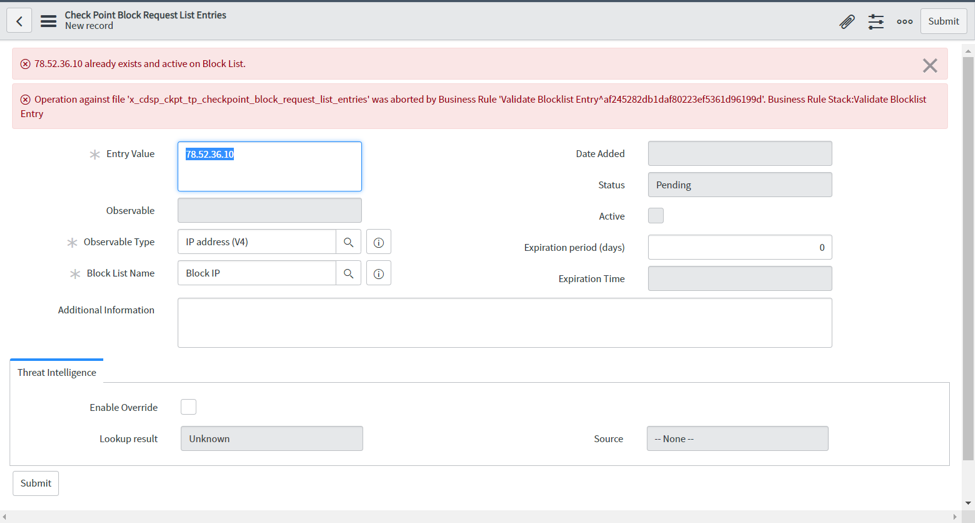The width and height of the screenshot is (975, 523).
Task: Click the 'already exists and active' error text
Action: pyautogui.click(x=140, y=63)
